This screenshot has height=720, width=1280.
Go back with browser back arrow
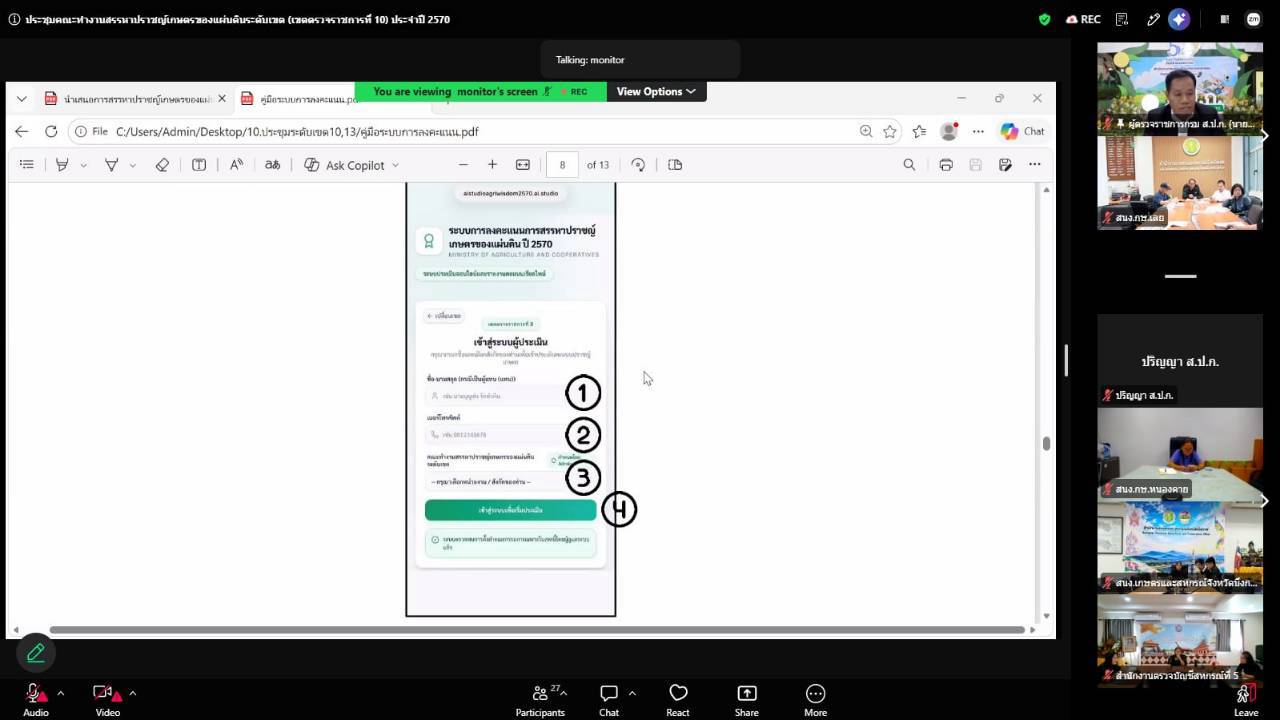coord(21,131)
